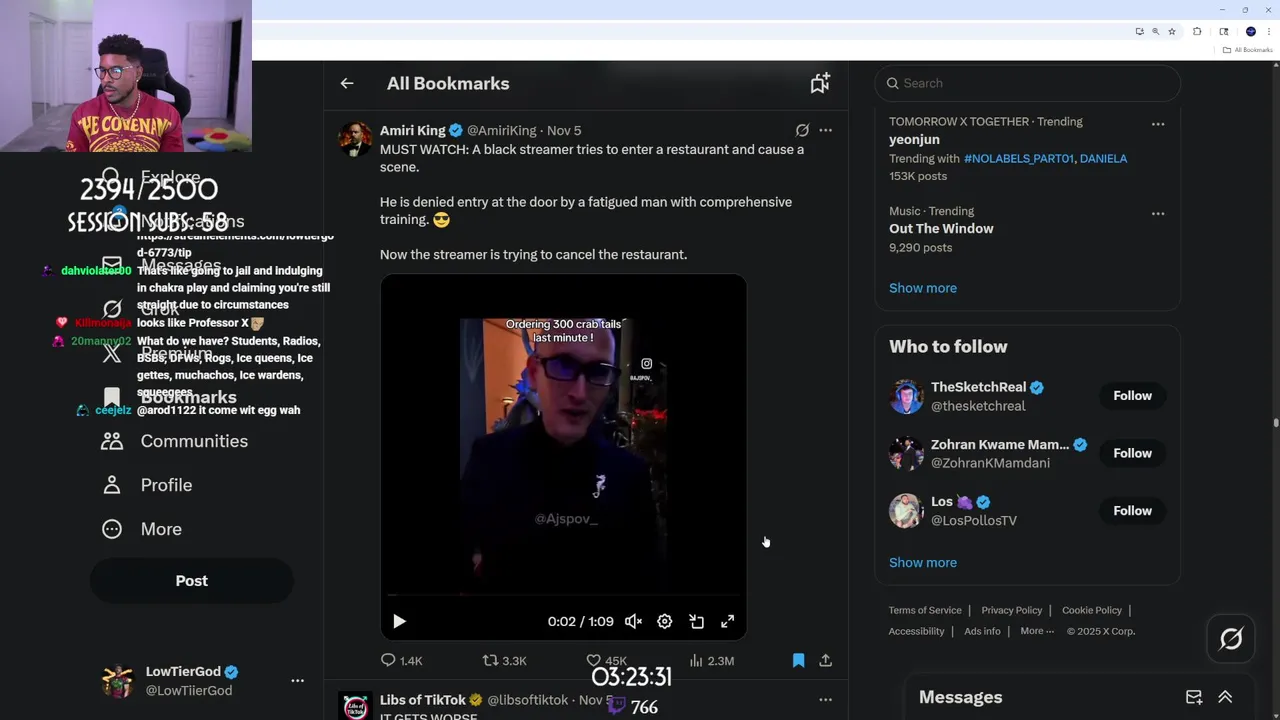
Task: Click the X search field
Action: 1027,83
